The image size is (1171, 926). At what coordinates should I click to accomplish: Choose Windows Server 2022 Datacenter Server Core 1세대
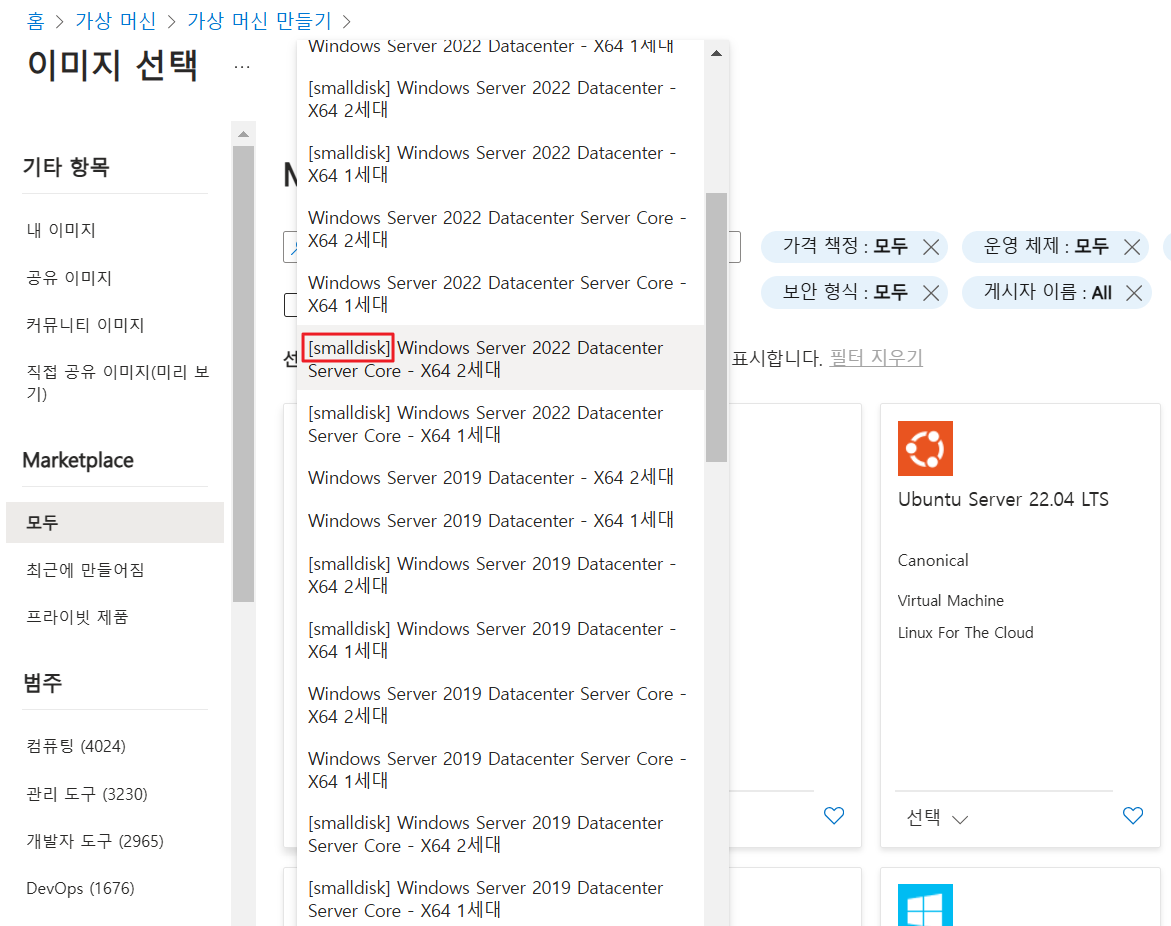[x=500, y=293]
